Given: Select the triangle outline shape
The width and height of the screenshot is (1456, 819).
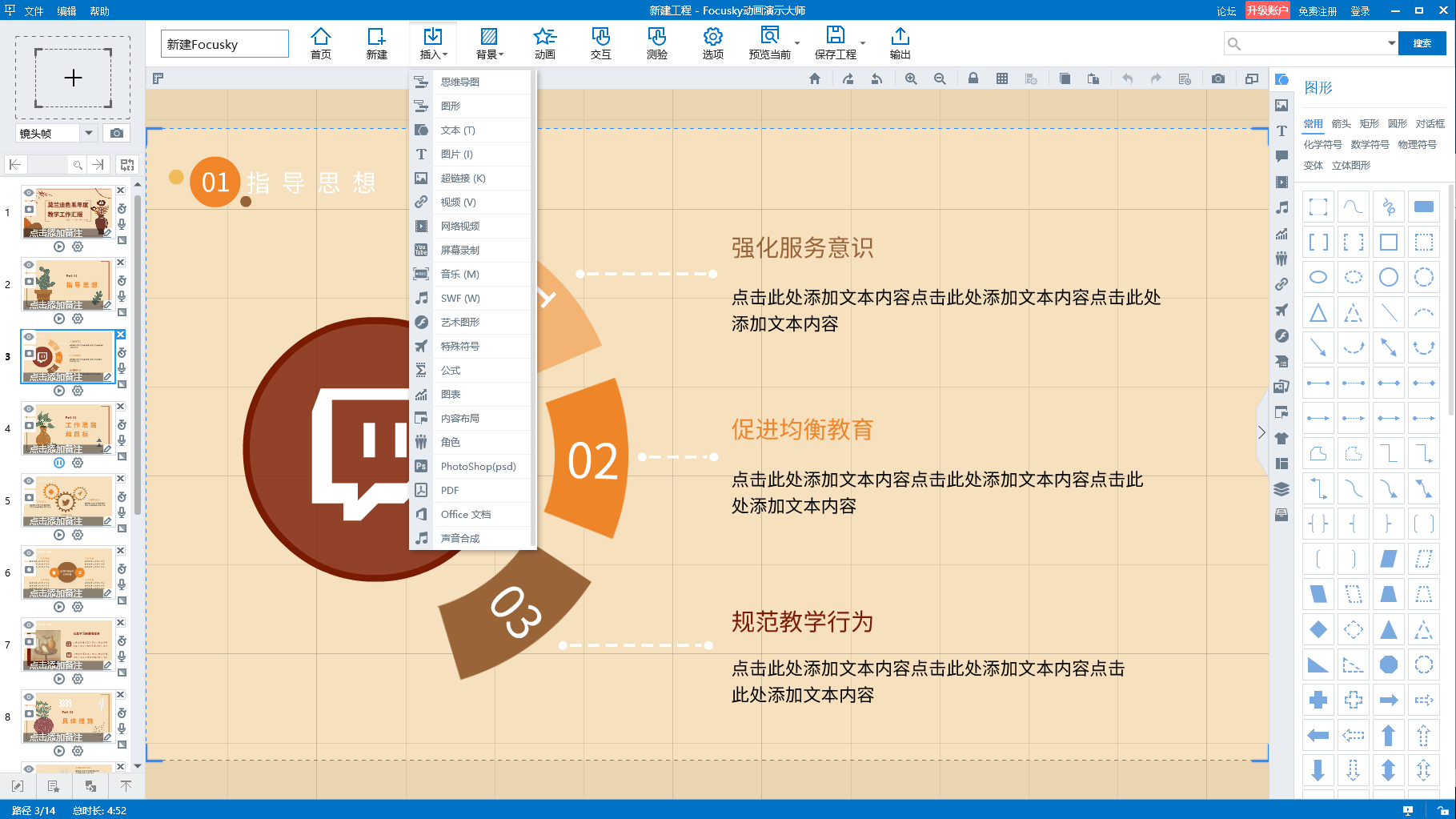Looking at the screenshot, I should click(1318, 312).
